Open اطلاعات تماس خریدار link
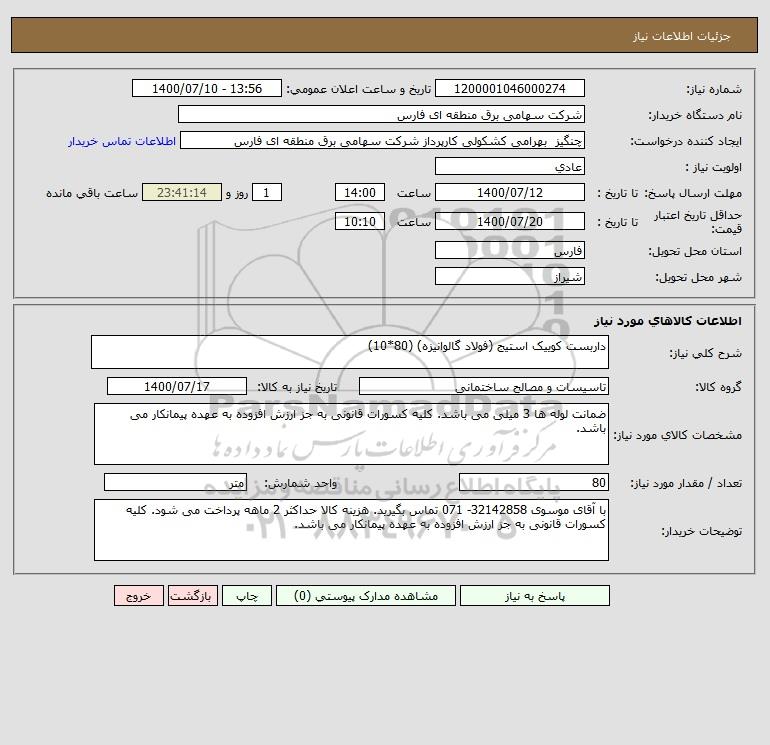This screenshot has width=770, height=745. click(x=122, y=141)
